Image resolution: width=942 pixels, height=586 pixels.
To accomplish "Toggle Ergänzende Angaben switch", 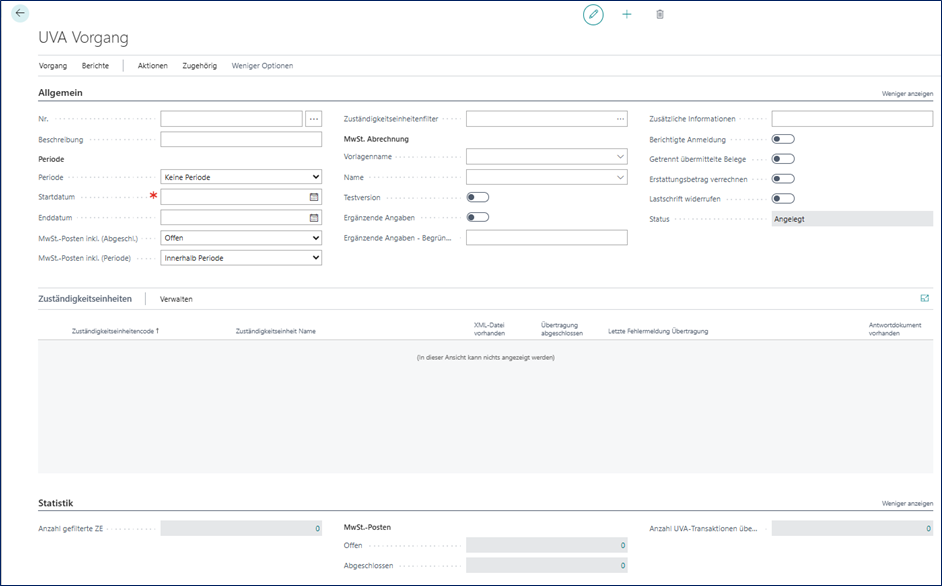I will [477, 217].
